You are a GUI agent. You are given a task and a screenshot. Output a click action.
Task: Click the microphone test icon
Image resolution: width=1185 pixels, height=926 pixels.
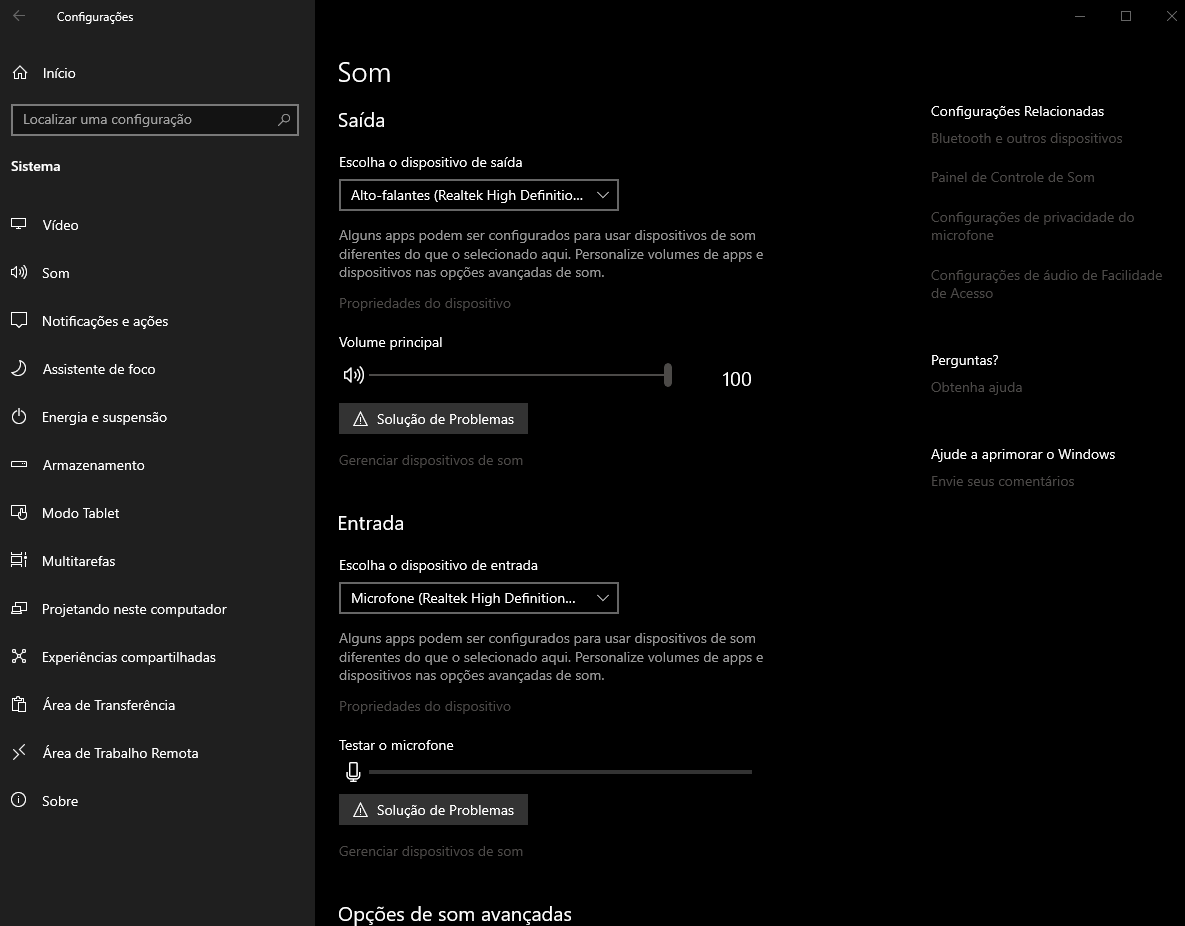tap(353, 772)
